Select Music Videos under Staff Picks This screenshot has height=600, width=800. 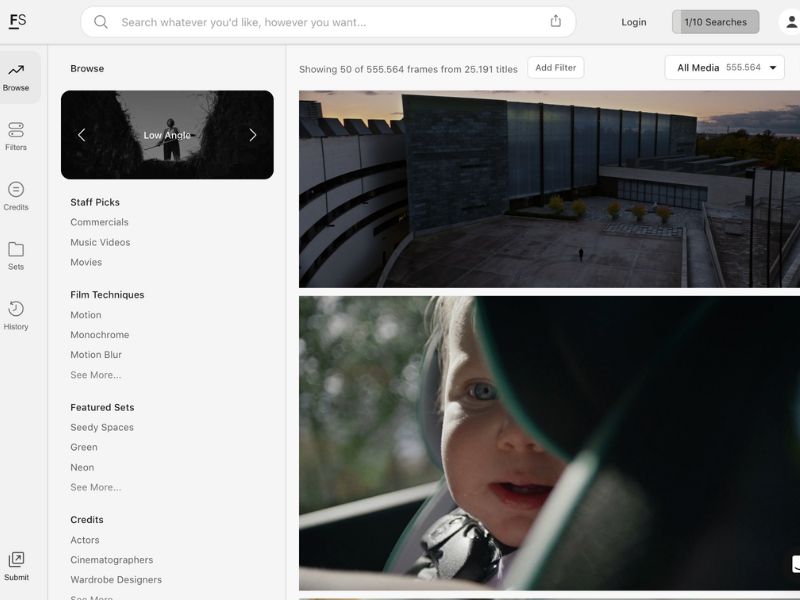pyautogui.click(x=98, y=242)
